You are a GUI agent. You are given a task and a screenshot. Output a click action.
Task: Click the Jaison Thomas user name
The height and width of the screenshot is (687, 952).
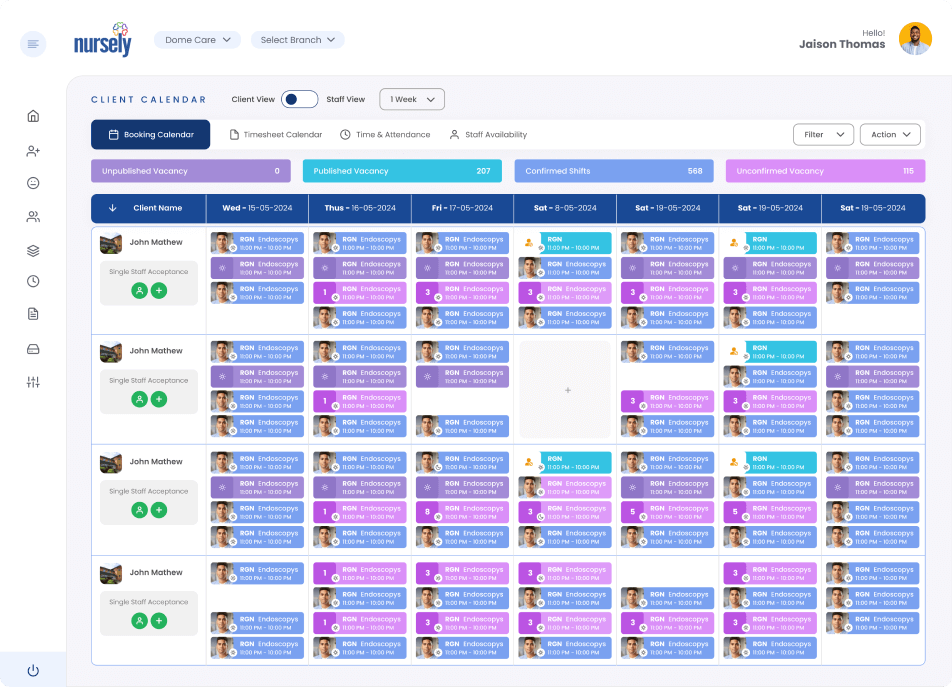point(842,44)
